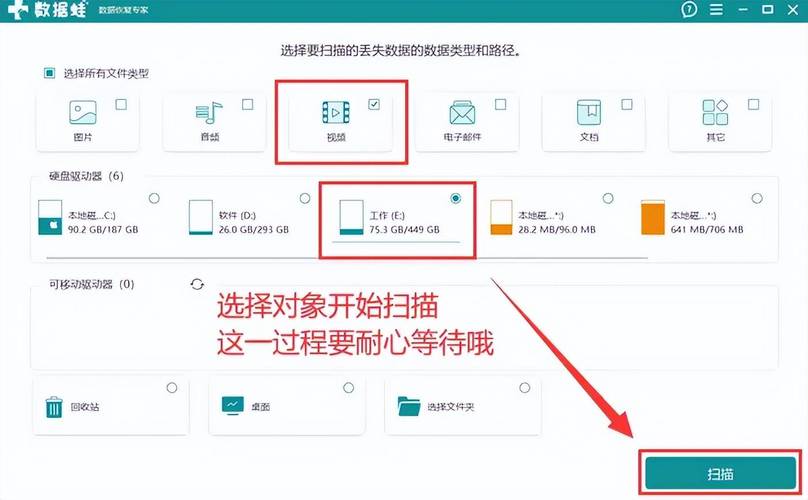
Task: Check the 电子邮件 file type checkbox
Action: (x=500, y=105)
